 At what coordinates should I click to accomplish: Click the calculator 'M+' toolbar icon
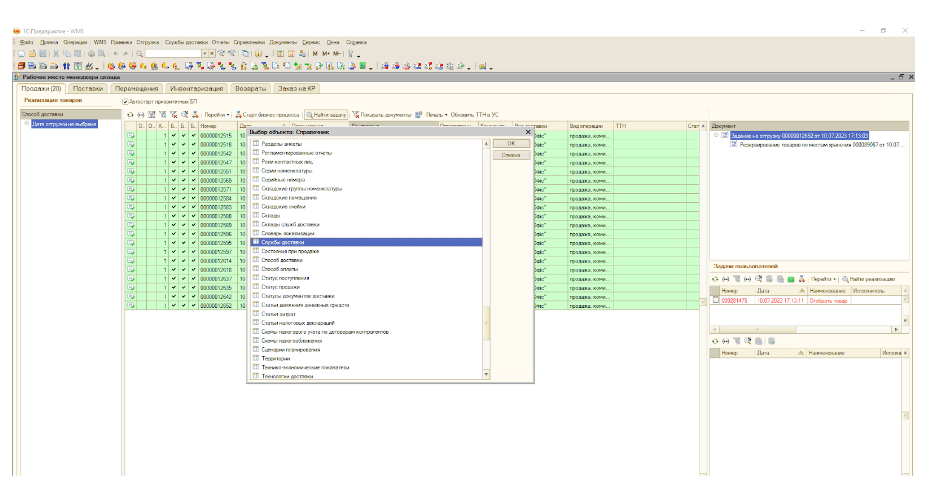coord(326,53)
